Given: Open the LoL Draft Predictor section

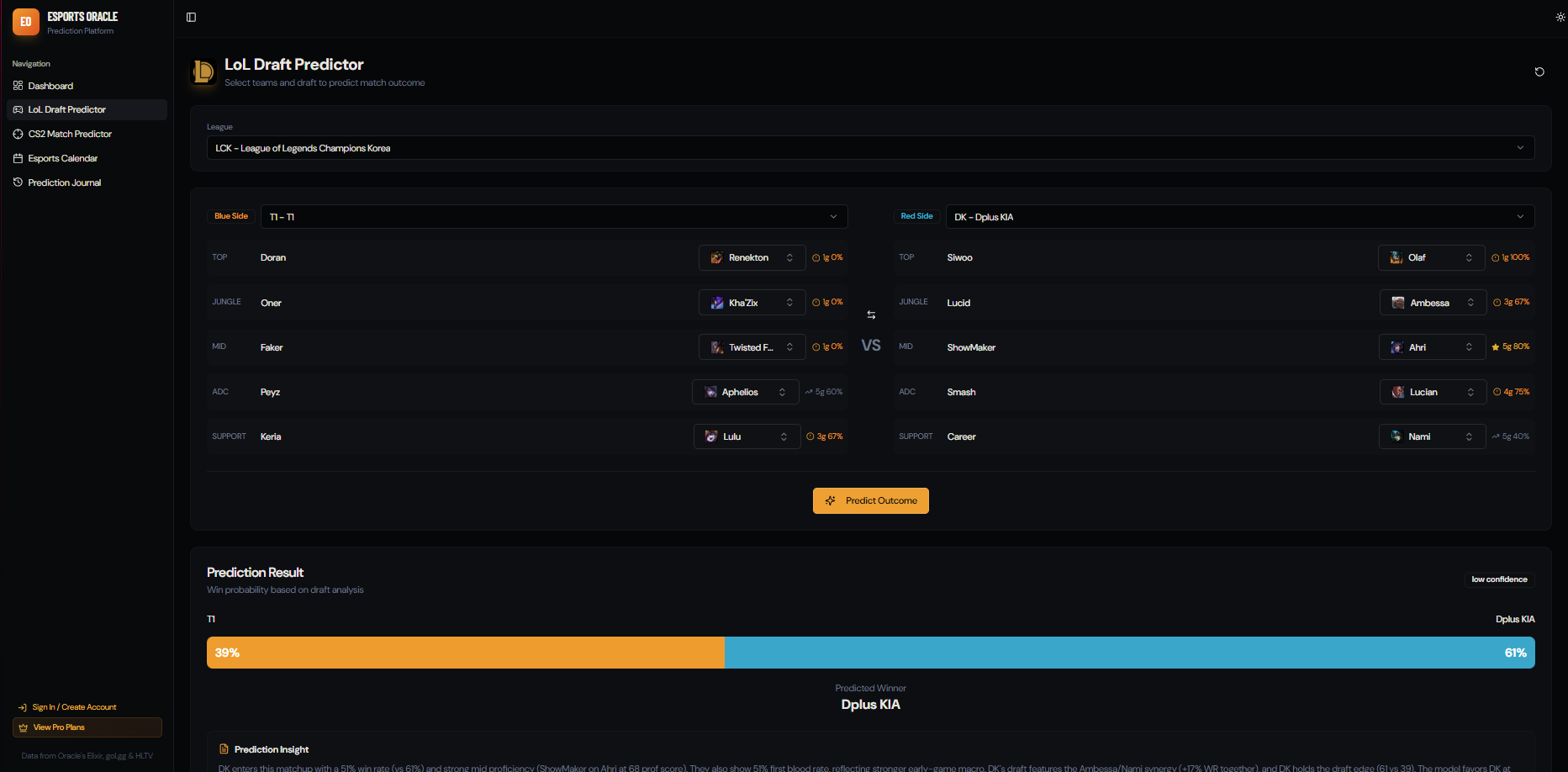Looking at the screenshot, I should [67, 109].
